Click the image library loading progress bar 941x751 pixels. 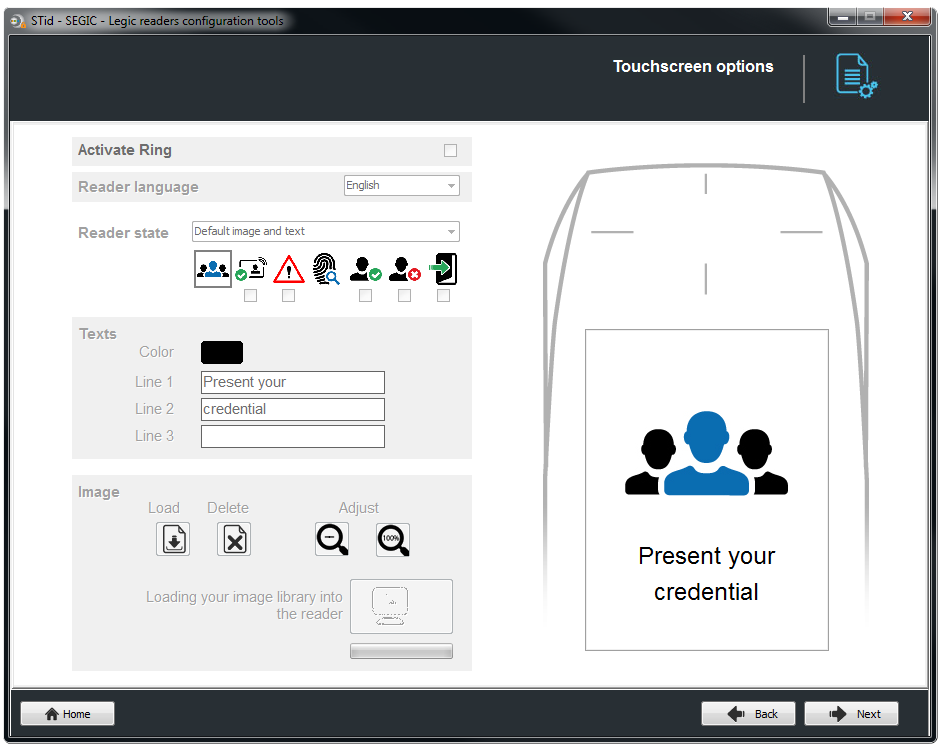pos(401,651)
